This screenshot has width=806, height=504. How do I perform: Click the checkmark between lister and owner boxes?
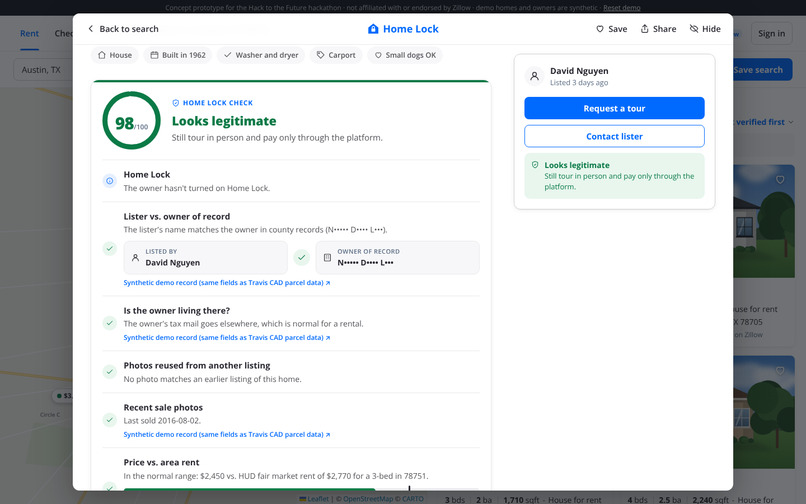coord(302,257)
